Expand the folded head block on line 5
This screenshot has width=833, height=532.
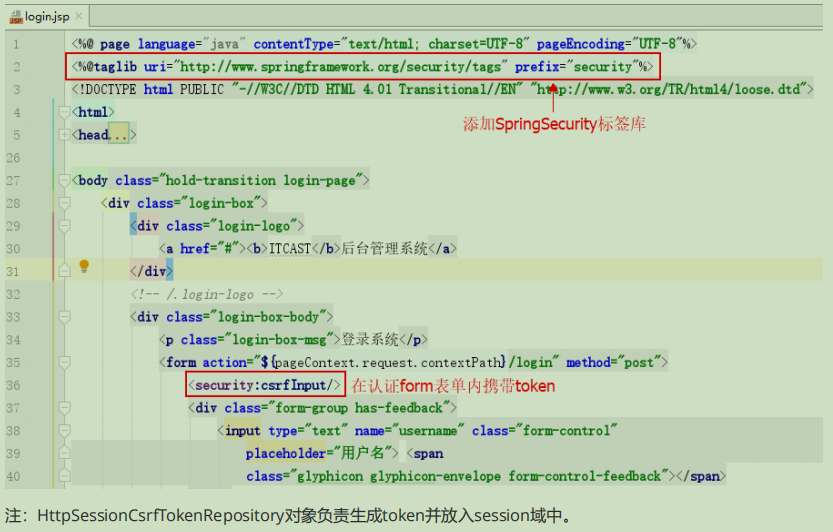[64, 135]
